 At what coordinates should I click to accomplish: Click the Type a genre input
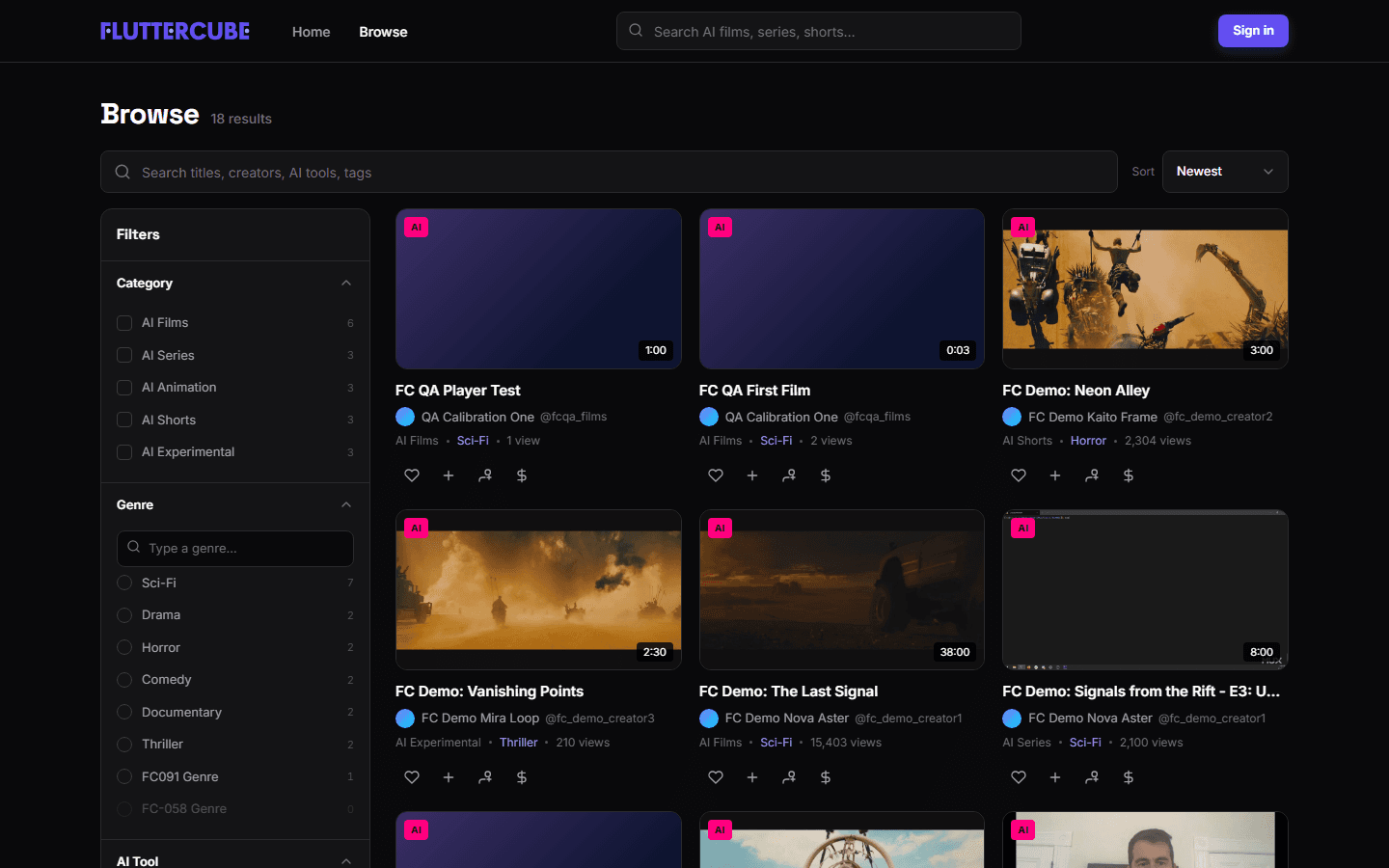point(235,549)
